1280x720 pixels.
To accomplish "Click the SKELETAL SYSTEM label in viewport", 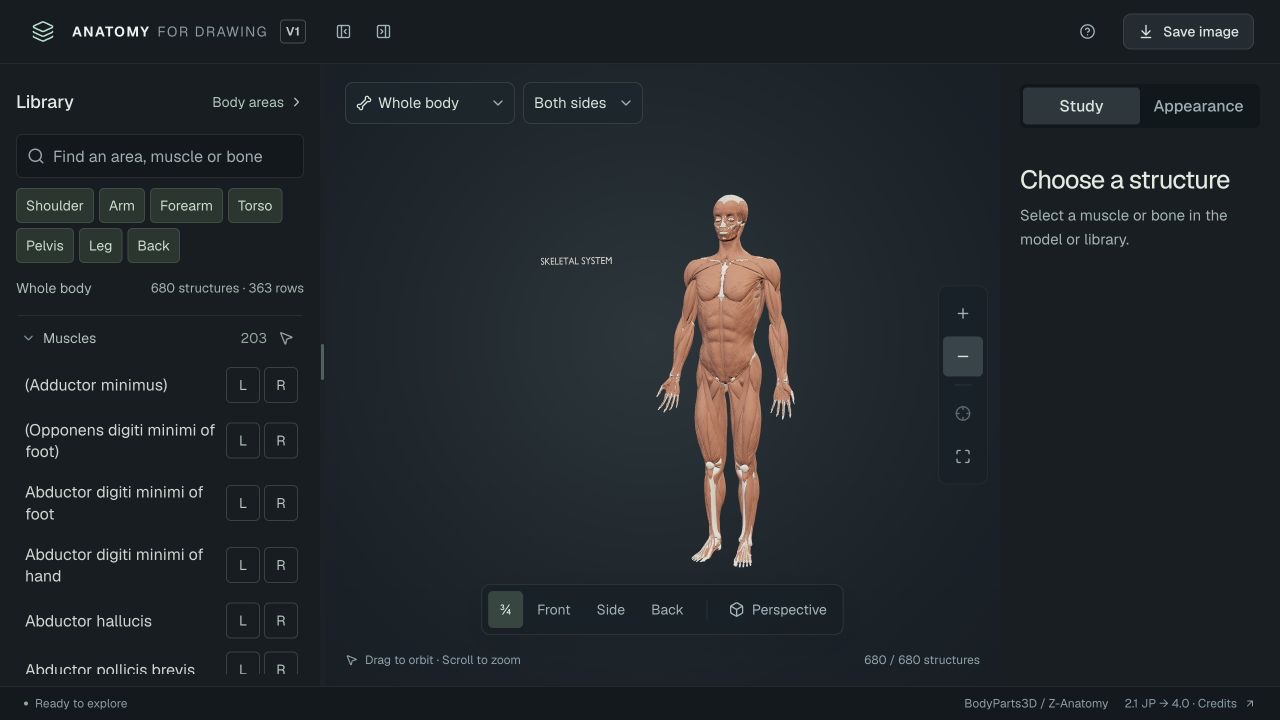I will (x=576, y=261).
